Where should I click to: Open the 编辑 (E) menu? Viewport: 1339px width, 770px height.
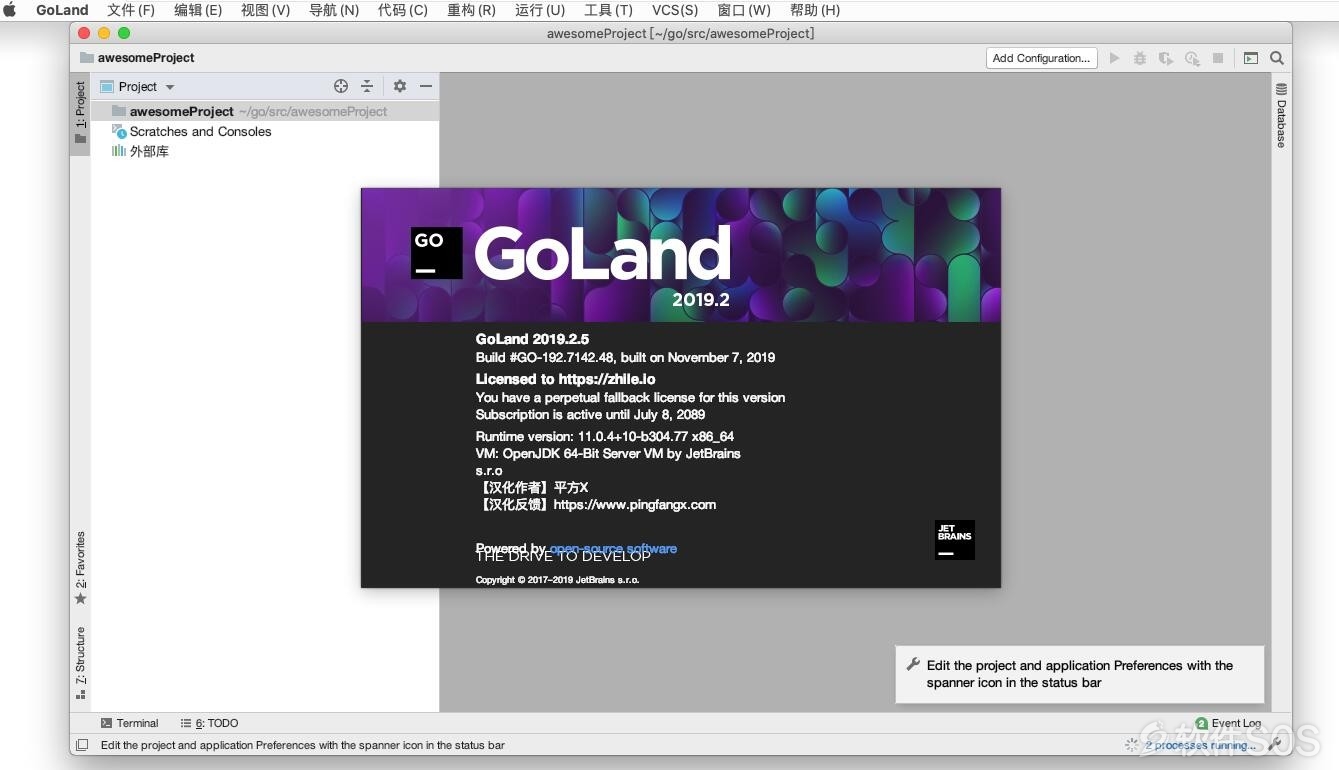(198, 10)
